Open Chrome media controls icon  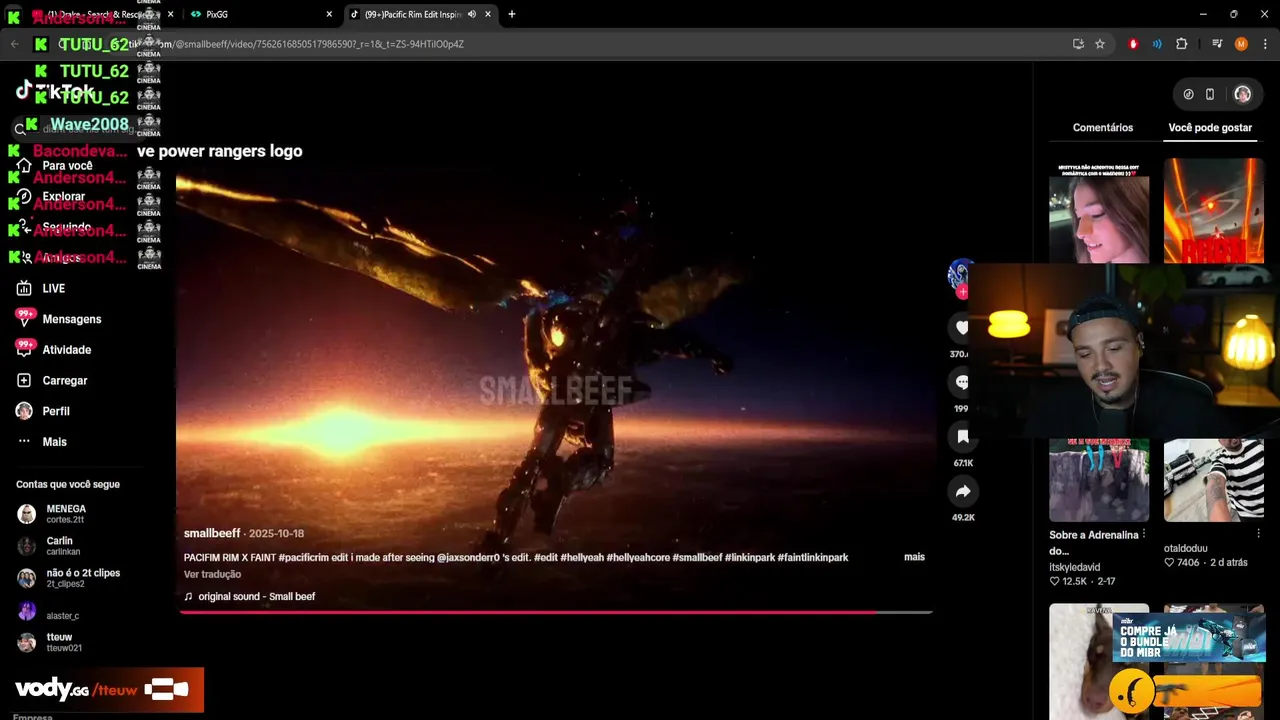coord(1217,44)
